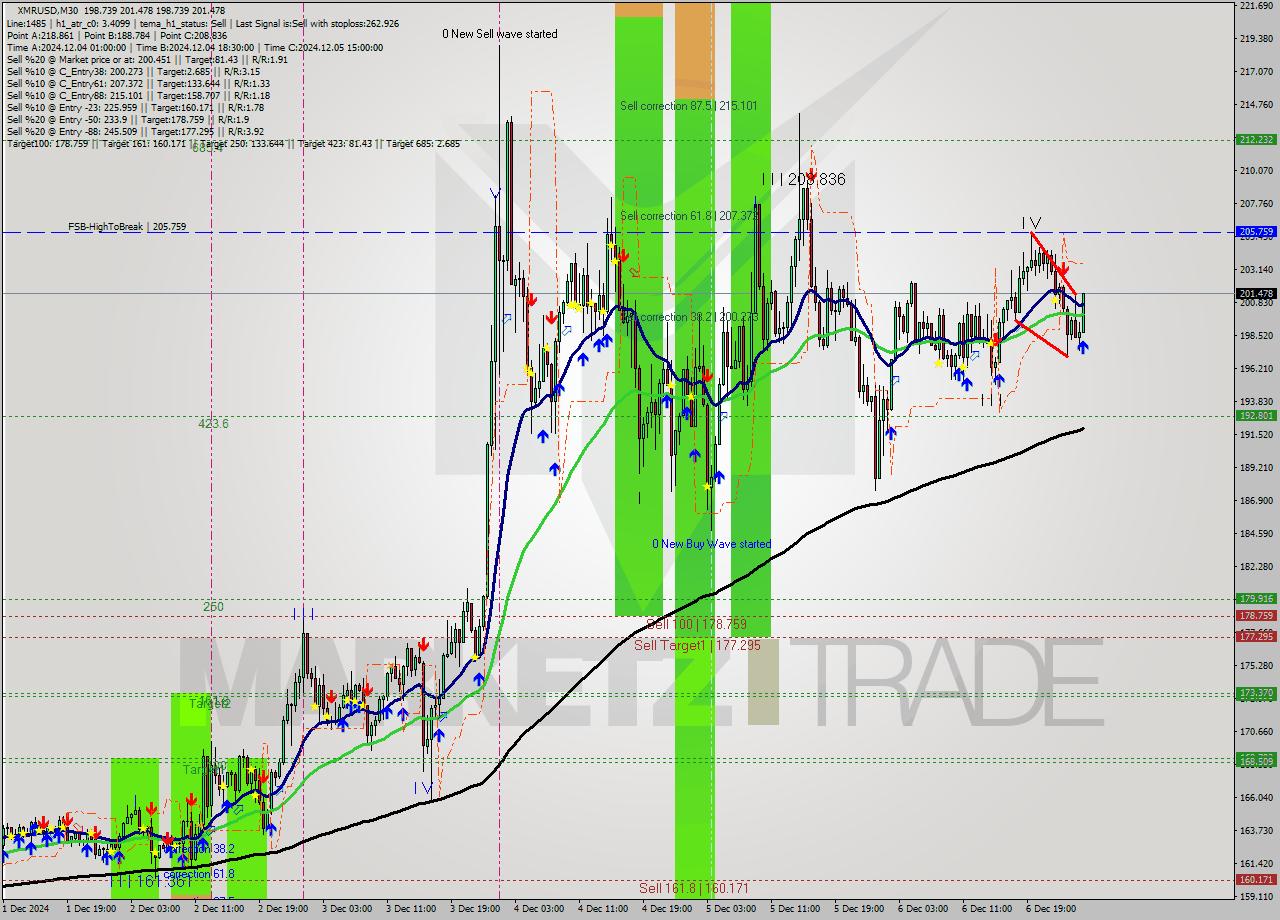Click the Time A:2024.12.04 info line

193,47
